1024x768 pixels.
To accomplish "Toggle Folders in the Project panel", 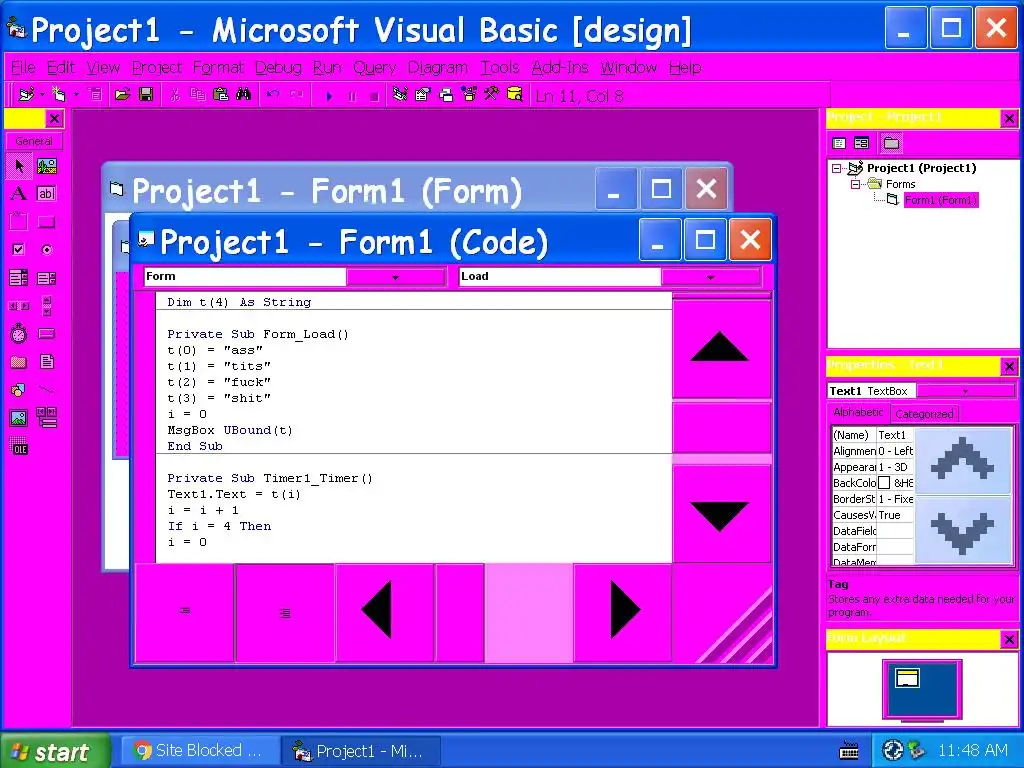I will 891,143.
